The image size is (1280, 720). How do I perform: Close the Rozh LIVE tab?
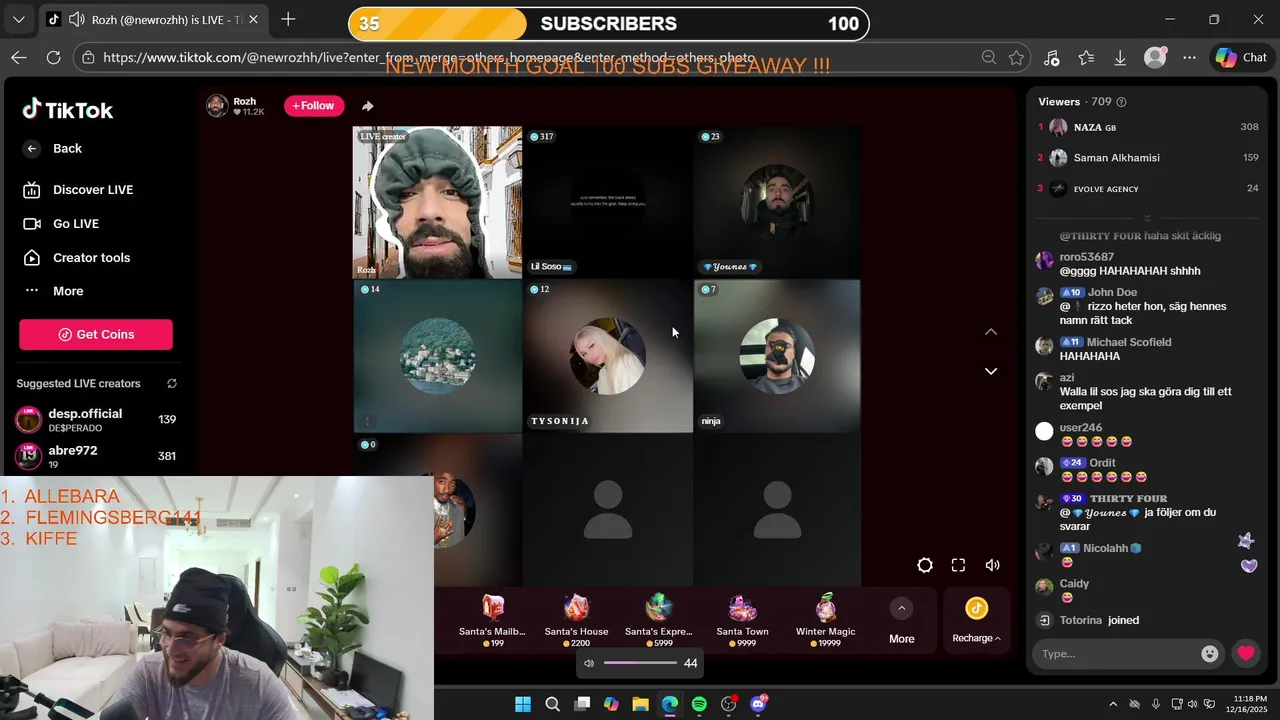[x=254, y=20]
